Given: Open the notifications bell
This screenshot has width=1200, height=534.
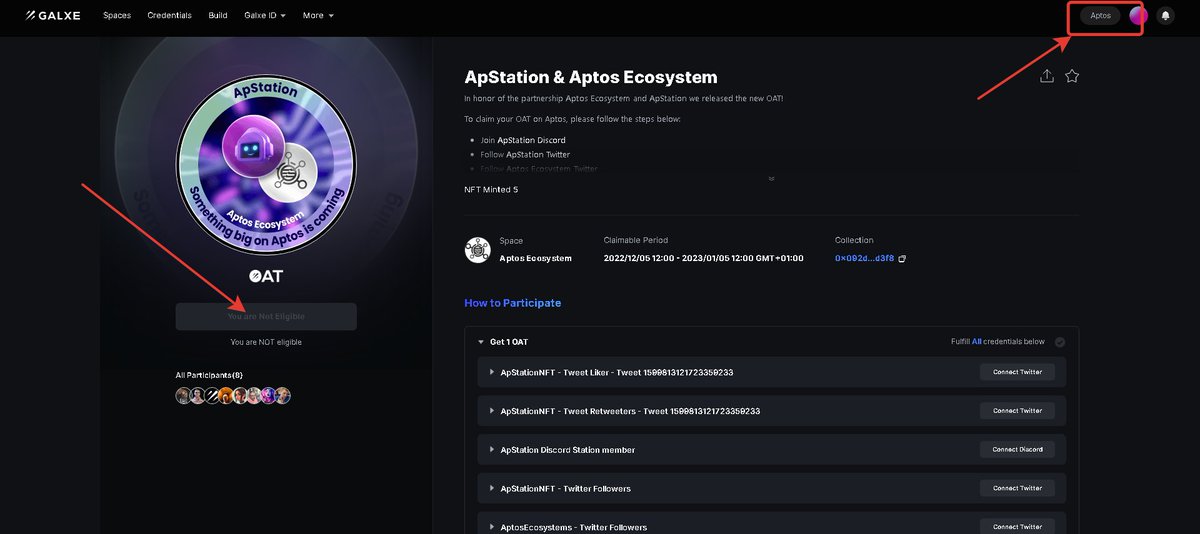Looking at the screenshot, I should pos(1165,16).
